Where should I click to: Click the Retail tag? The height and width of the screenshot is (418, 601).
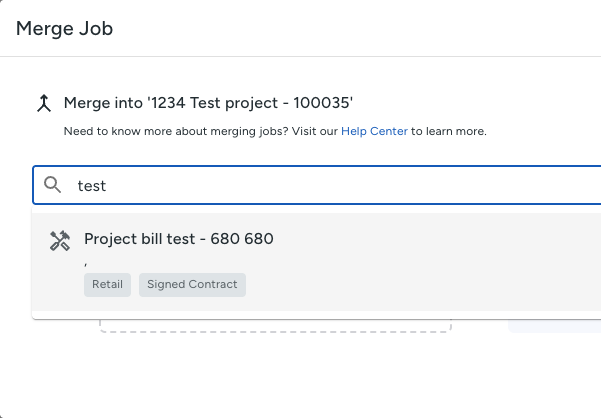tap(107, 285)
